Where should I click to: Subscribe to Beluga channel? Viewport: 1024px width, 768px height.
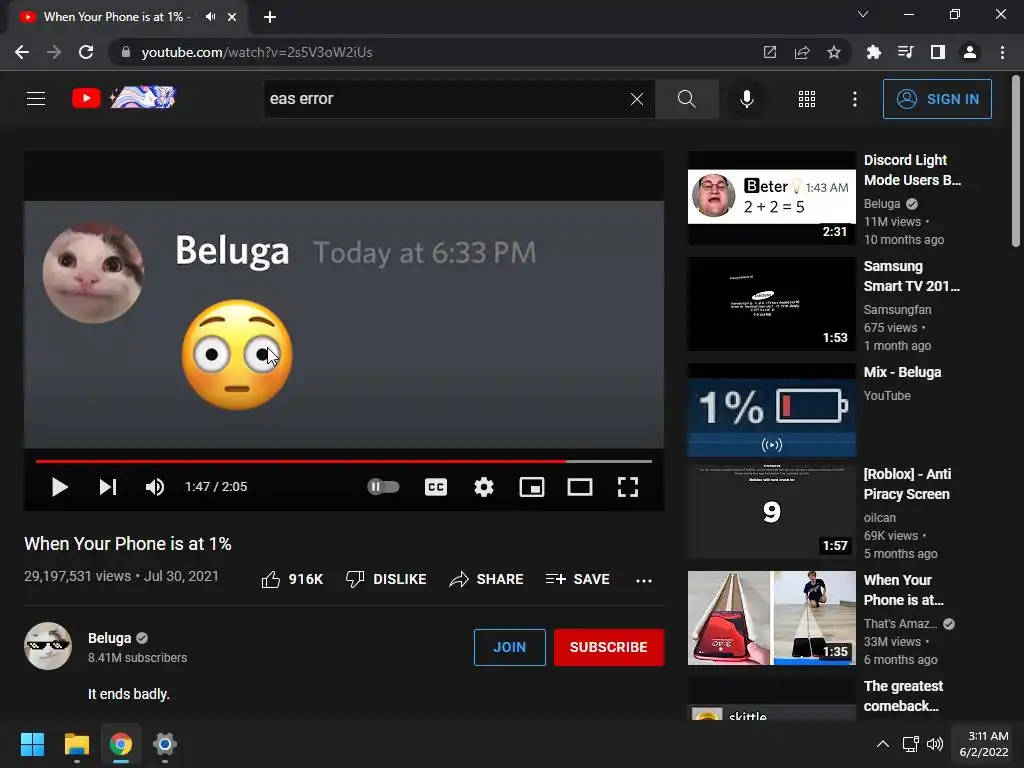(x=609, y=647)
